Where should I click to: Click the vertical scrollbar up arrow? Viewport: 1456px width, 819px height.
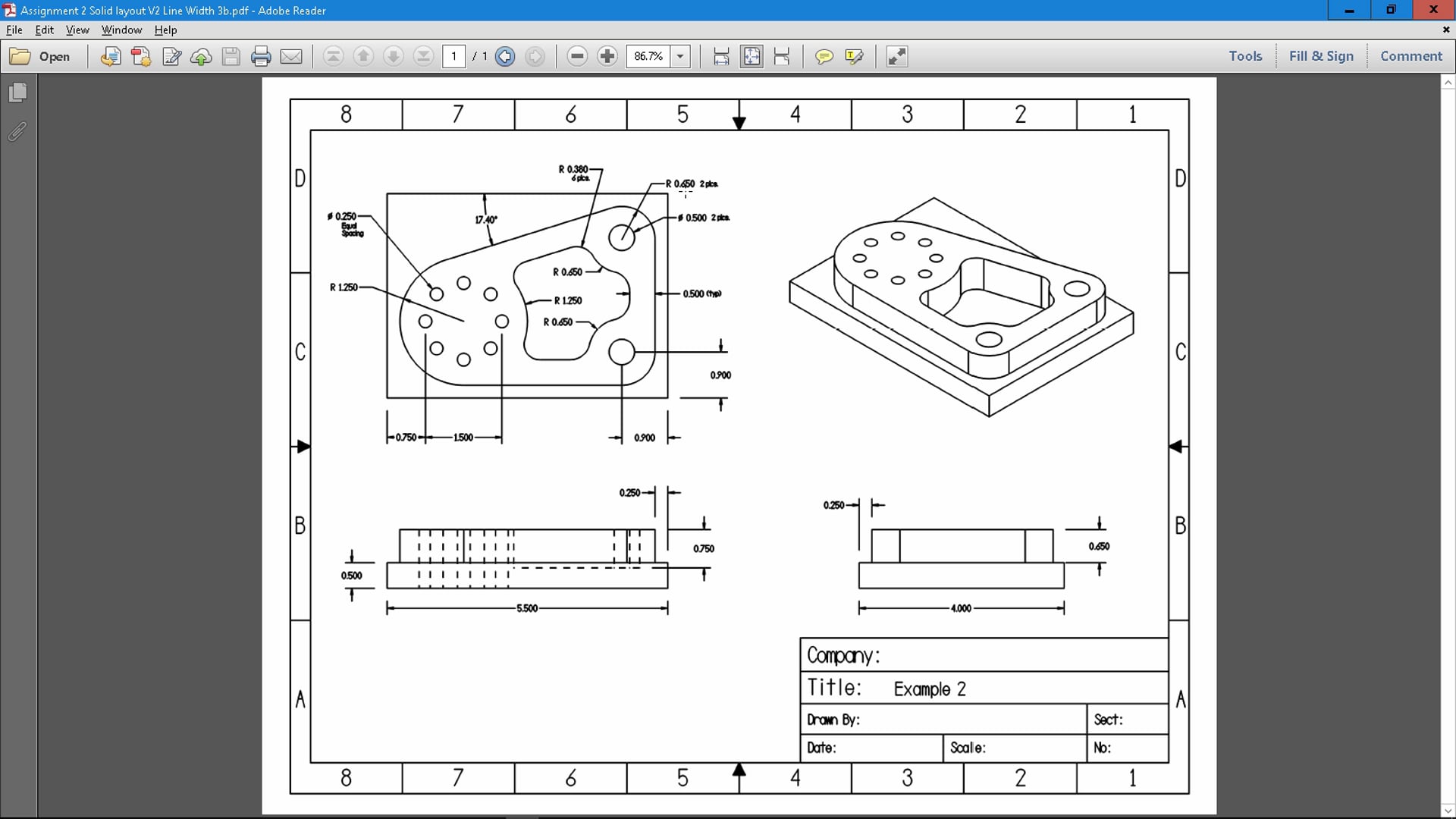point(1448,82)
